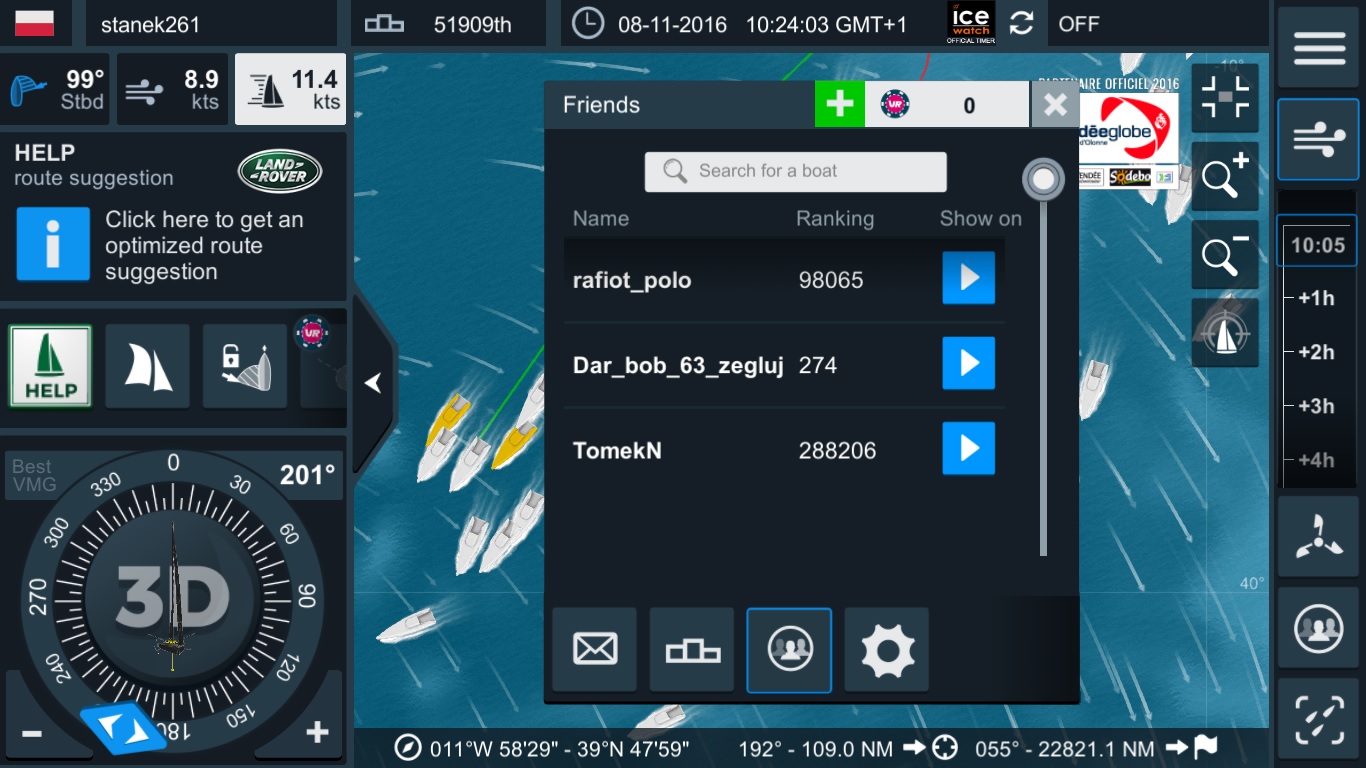Click the username stanek261
This screenshot has height=768, width=1366.
(150, 24)
